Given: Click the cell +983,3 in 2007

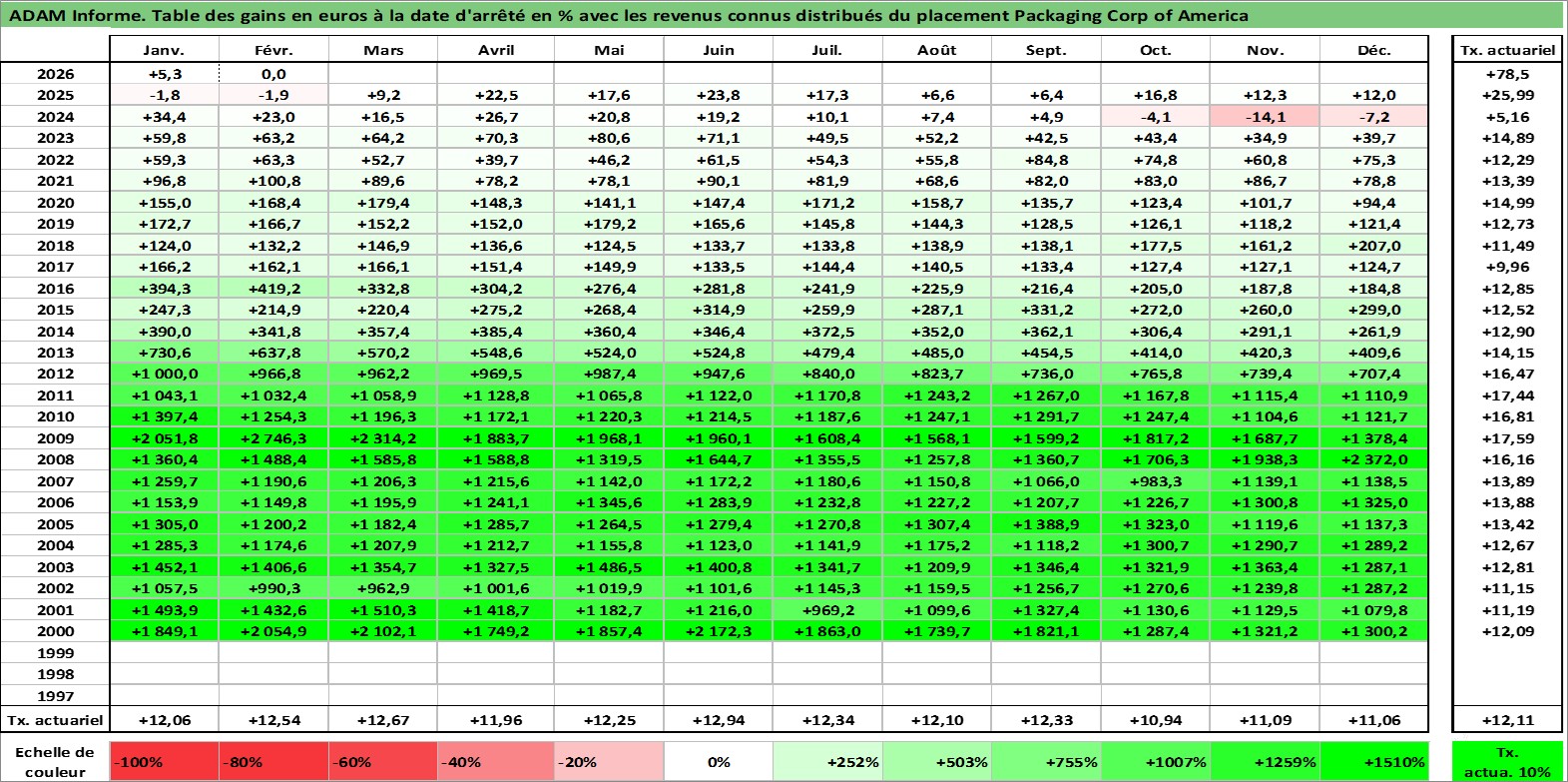Looking at the screenshot, I should [1156, 481].
